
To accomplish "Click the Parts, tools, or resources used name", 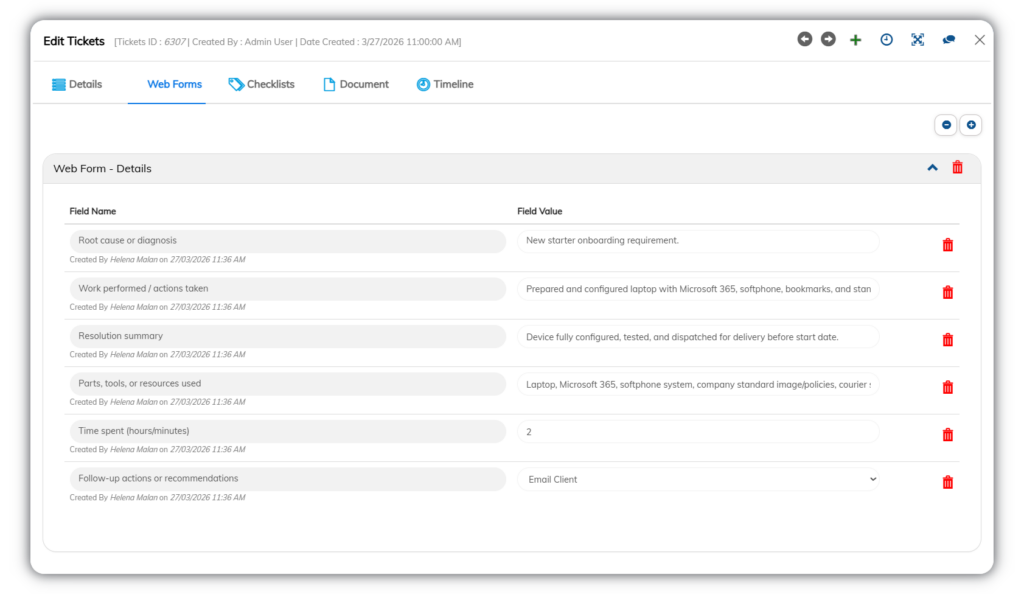I will [x=287, y=384].
